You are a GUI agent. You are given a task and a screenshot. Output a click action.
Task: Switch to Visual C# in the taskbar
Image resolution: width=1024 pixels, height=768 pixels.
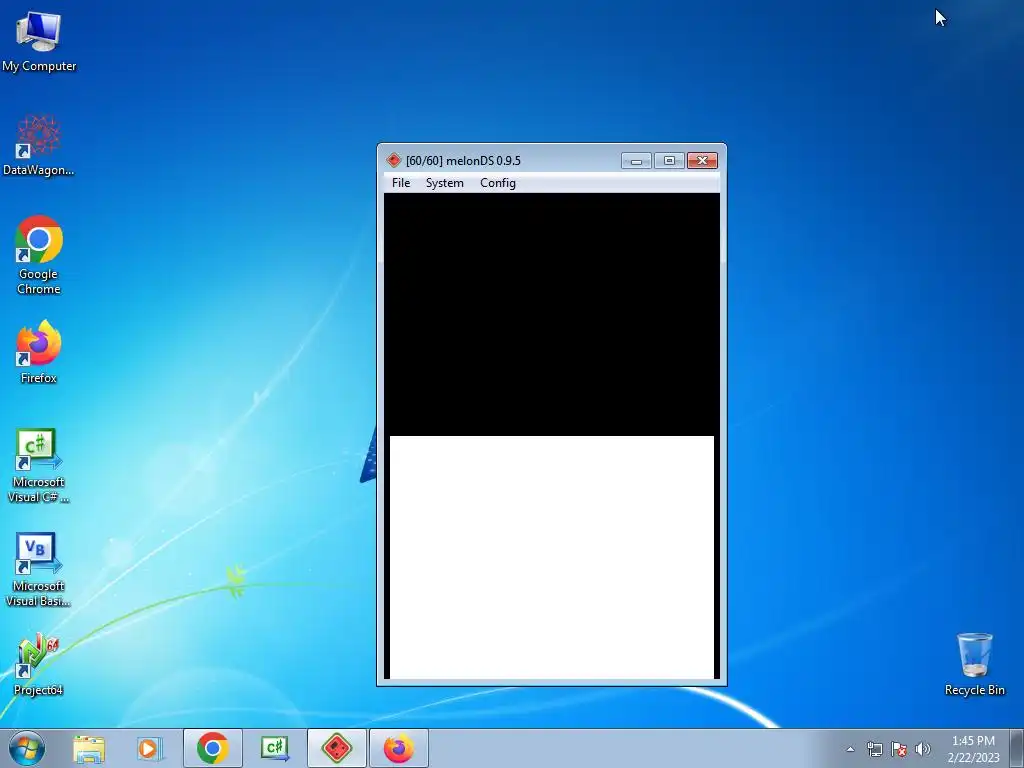pyautogui.click(x=274, y=748)
